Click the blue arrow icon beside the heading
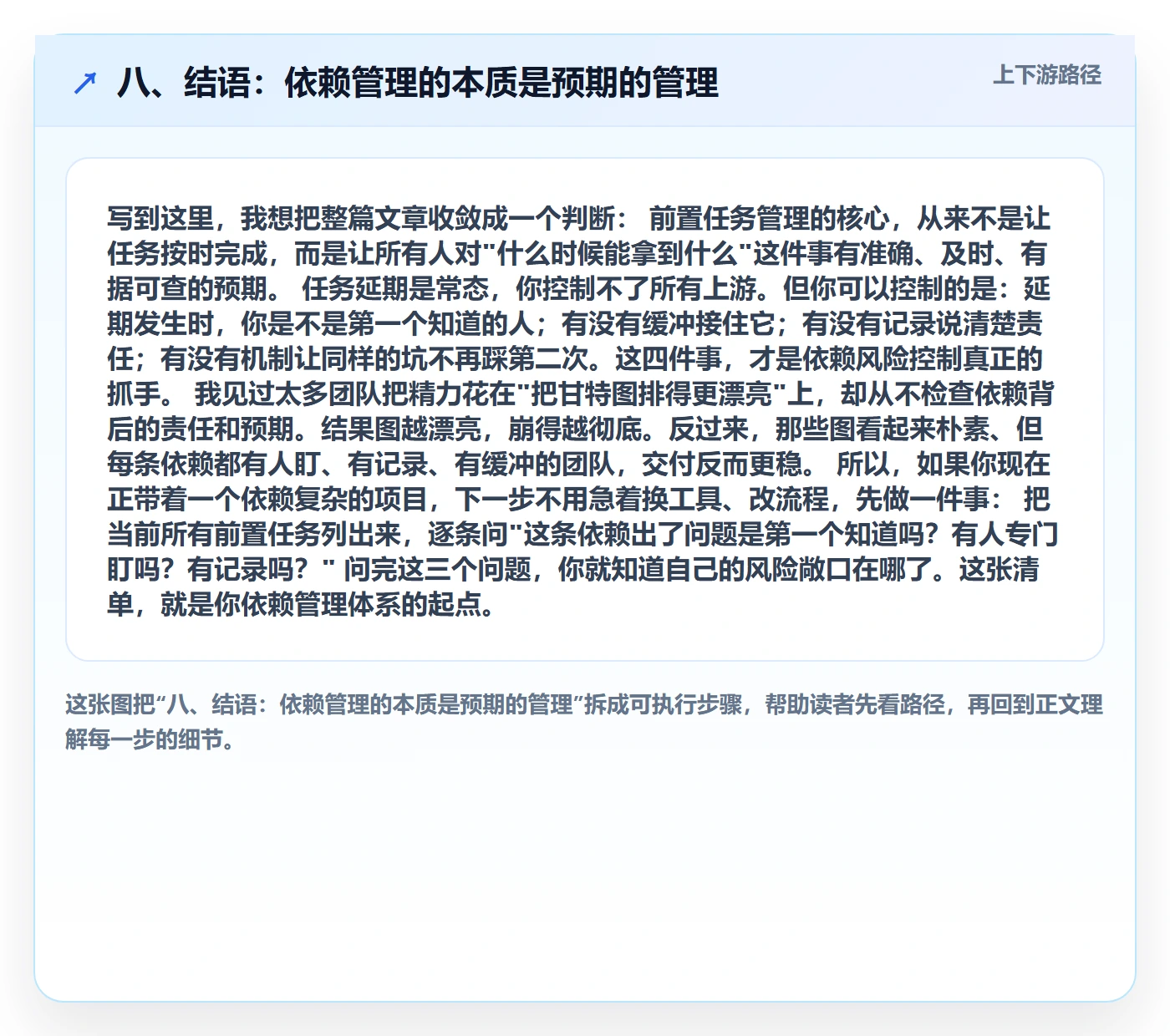 (85, 83)
